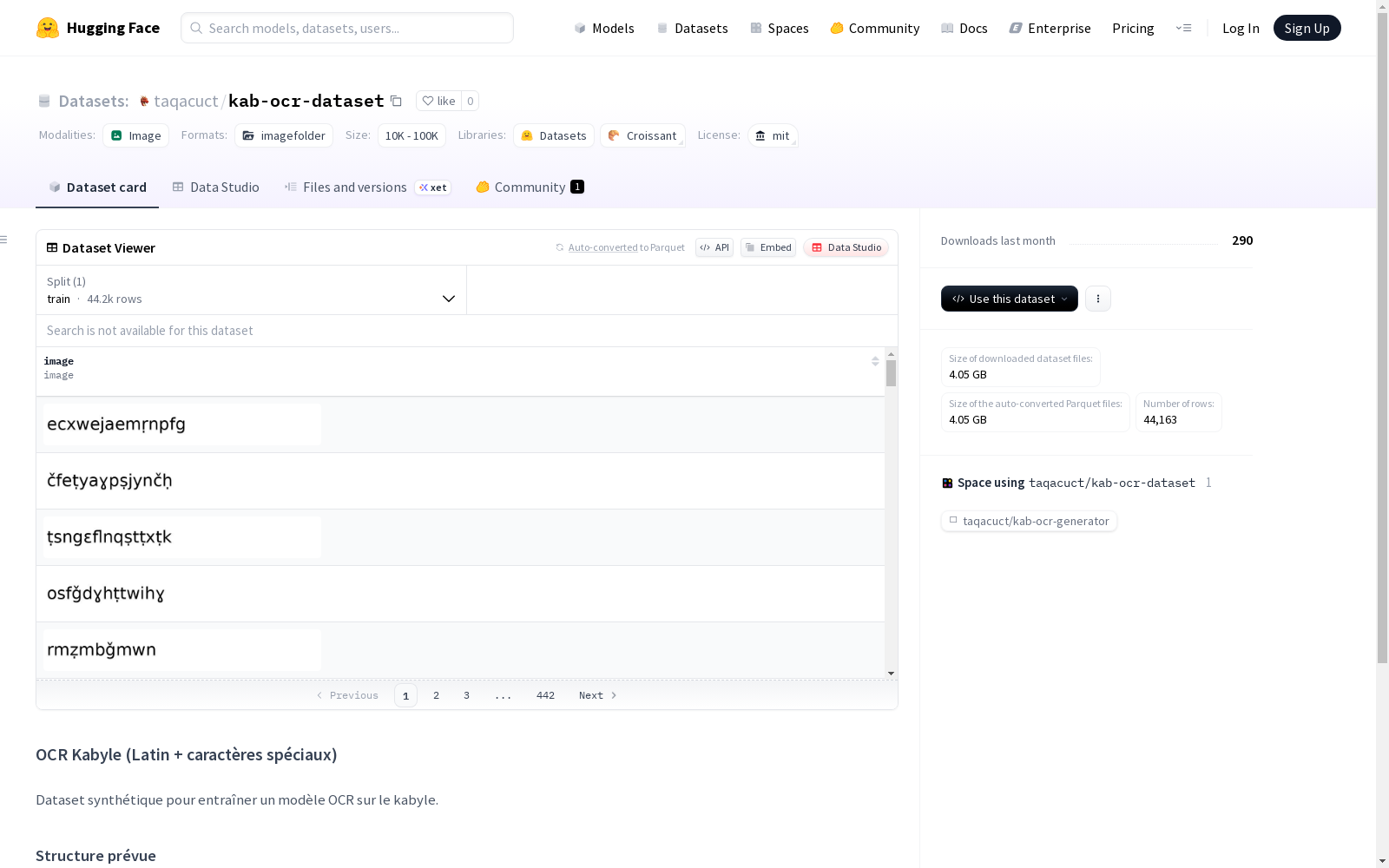Open Docs in the top navigation
The width and height of the screenshot is (1389, 868).
click(964, 28)
